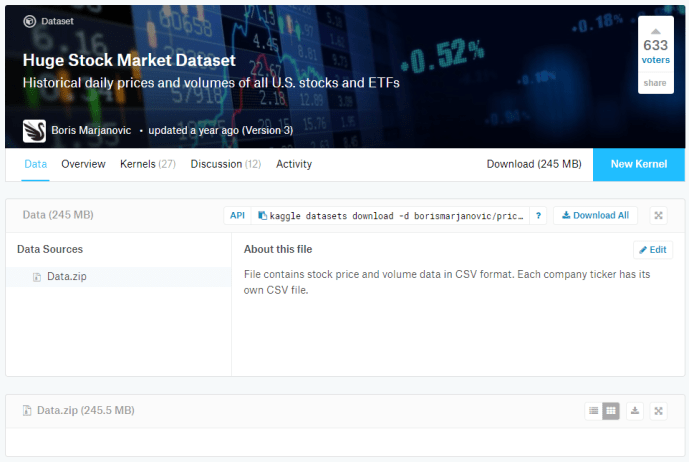Open the Kernels (27) tab
689x462 pixels.
pyautogui.click(x=148, y=164)
